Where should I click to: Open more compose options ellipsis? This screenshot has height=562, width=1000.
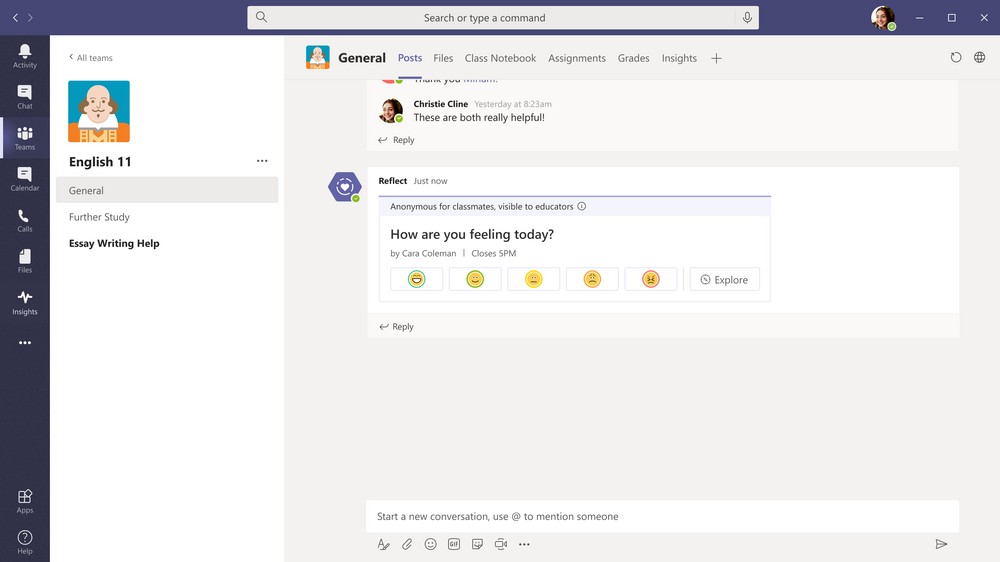(x=524, y=544)
